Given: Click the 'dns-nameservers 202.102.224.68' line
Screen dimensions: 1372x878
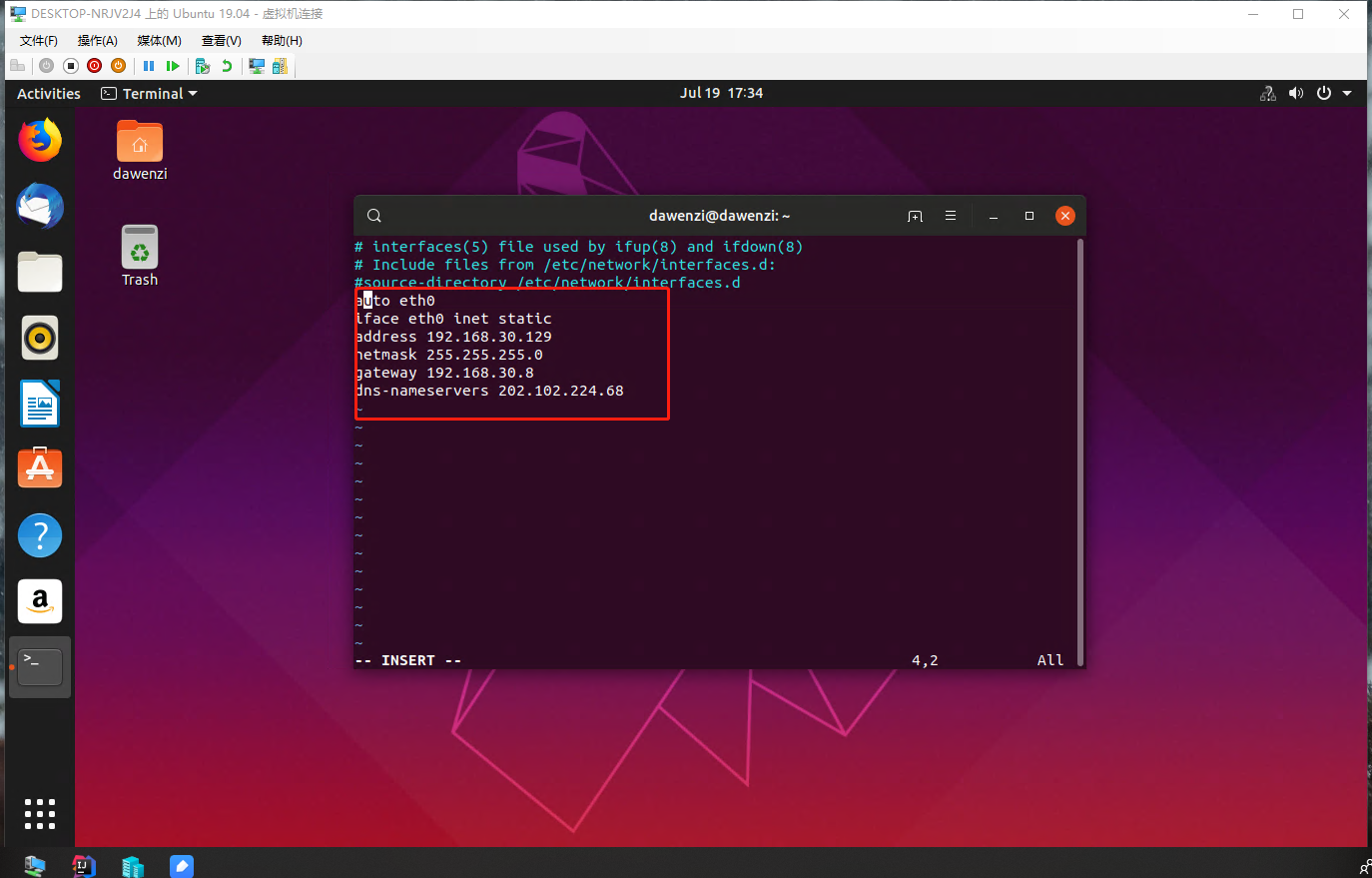Looking at the screenshot, I should [489, 391].
